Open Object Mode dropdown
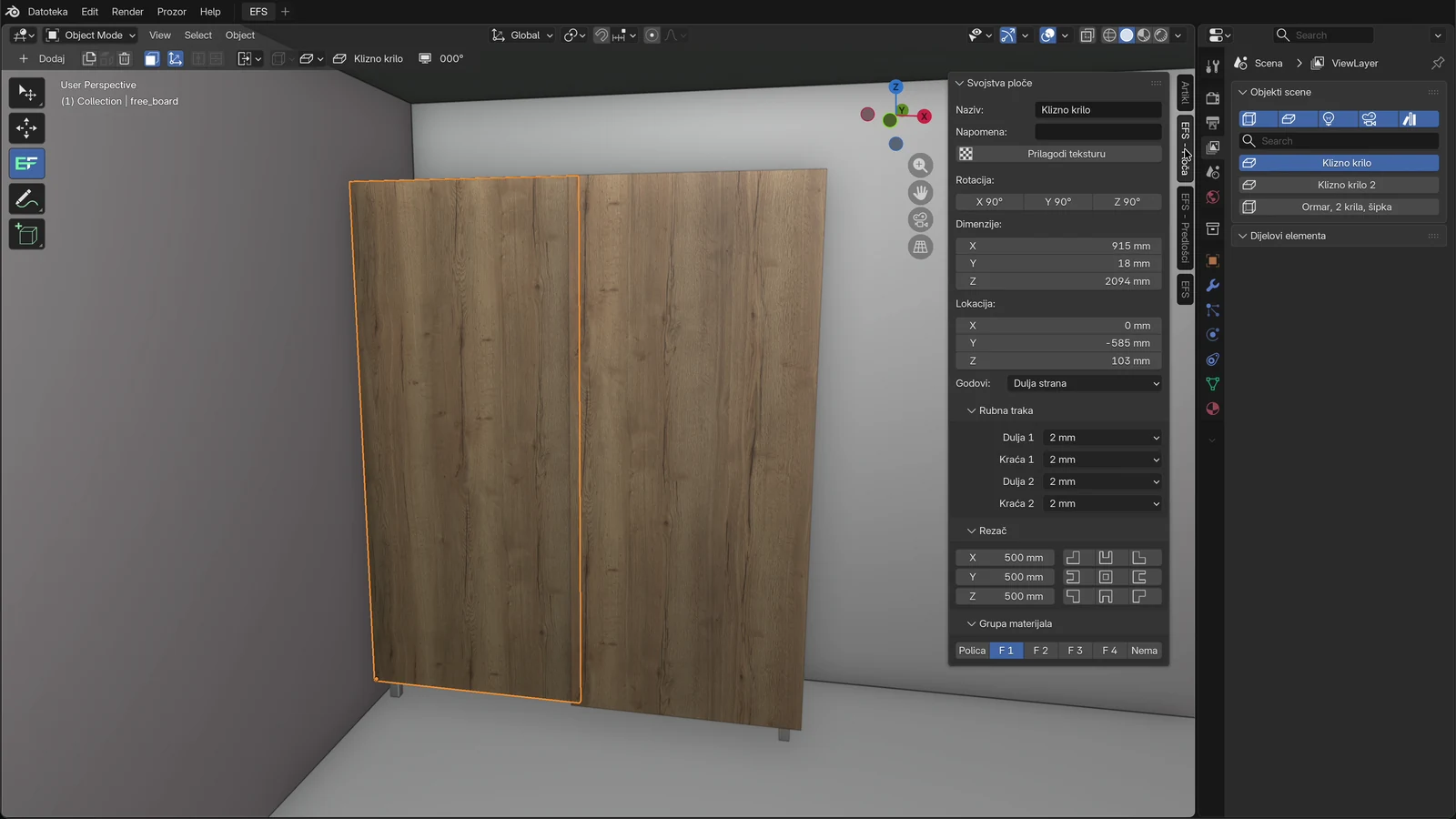 click(x=91, y=35)
